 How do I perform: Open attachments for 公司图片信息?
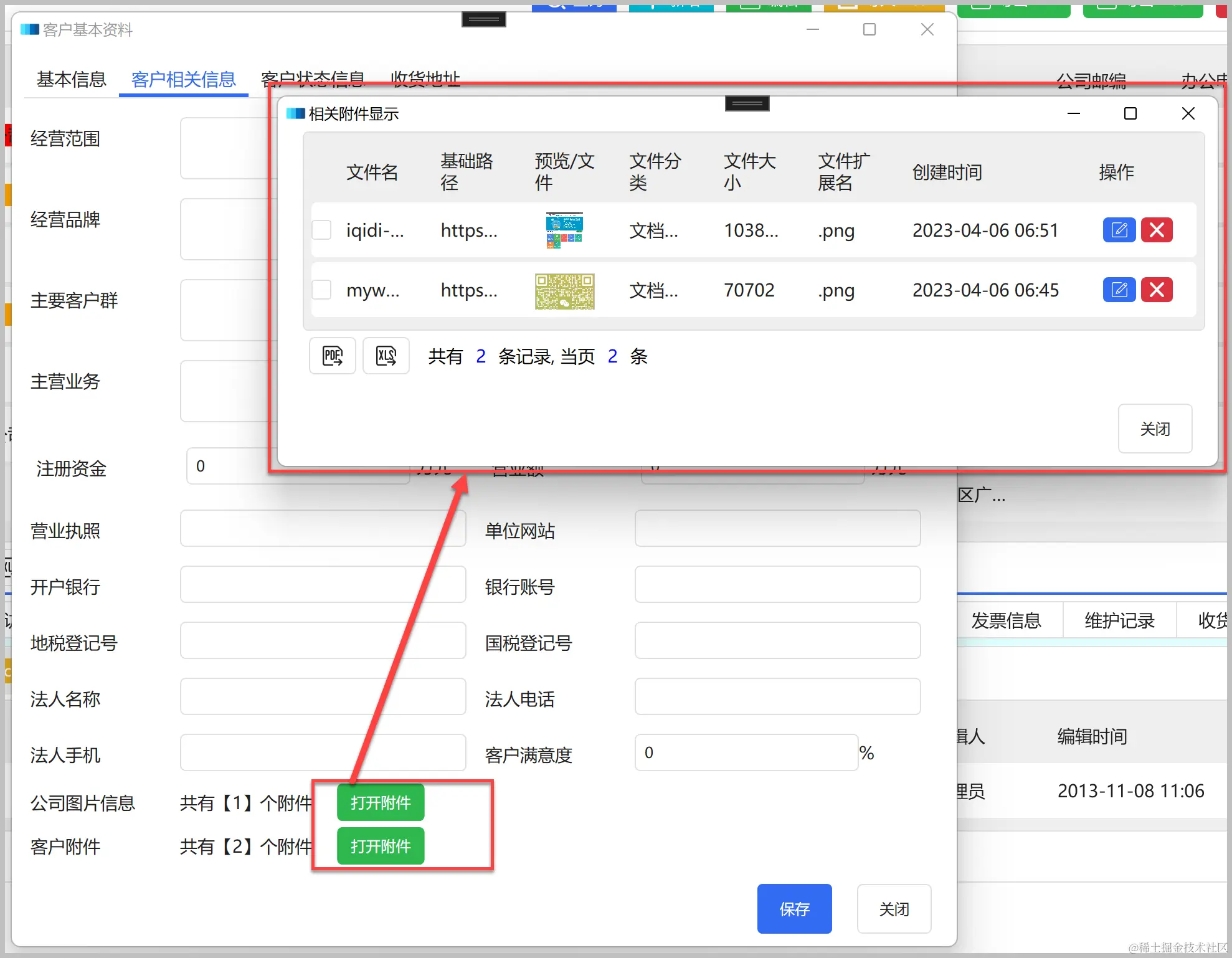(380, 802)
